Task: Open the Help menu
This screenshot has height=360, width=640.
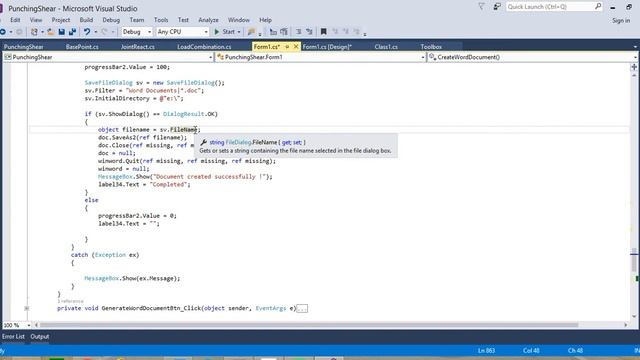Action: [265, 20]
